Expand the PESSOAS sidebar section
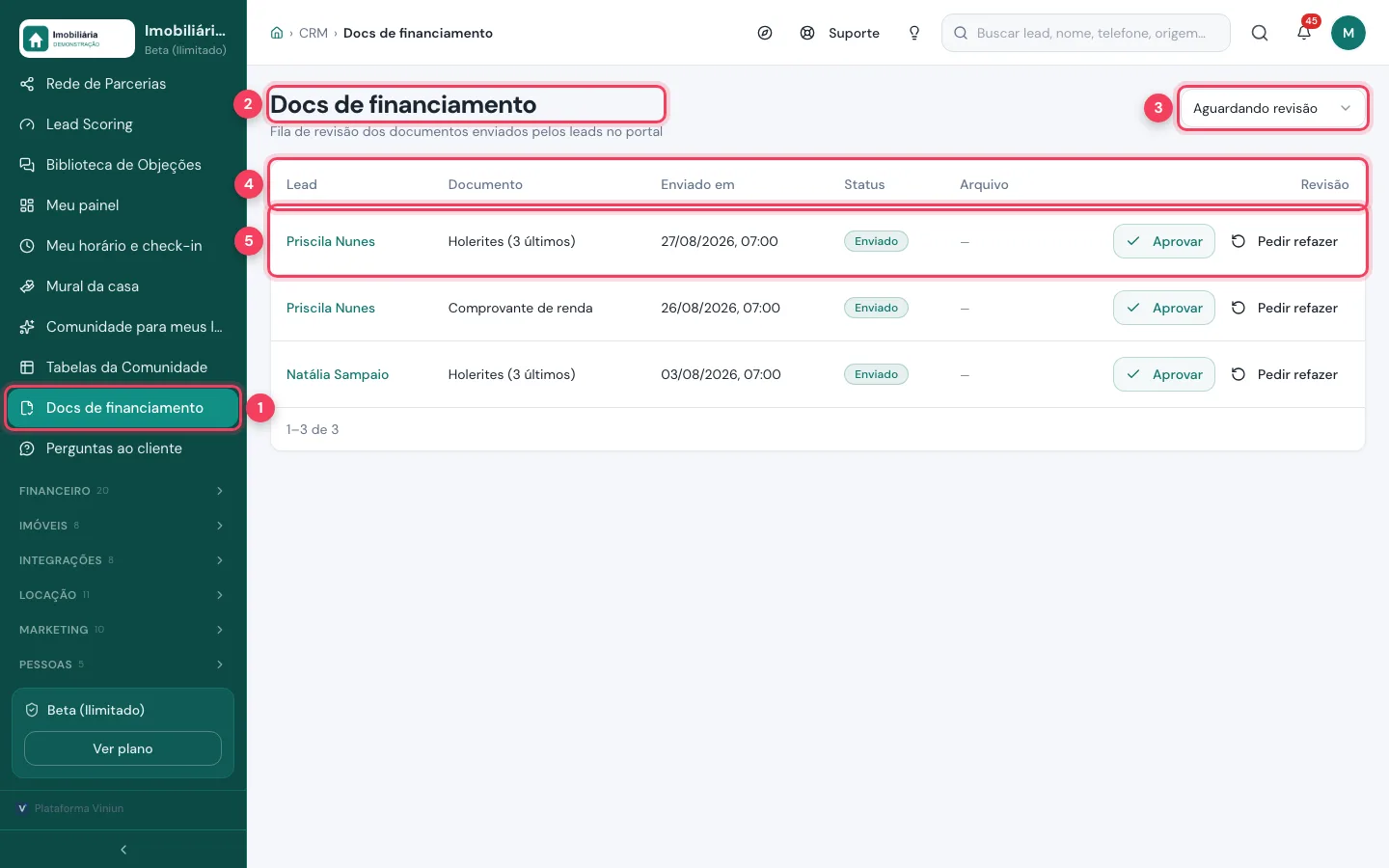The width and height of the screenshot is (1389, 868). click(123, 665)
